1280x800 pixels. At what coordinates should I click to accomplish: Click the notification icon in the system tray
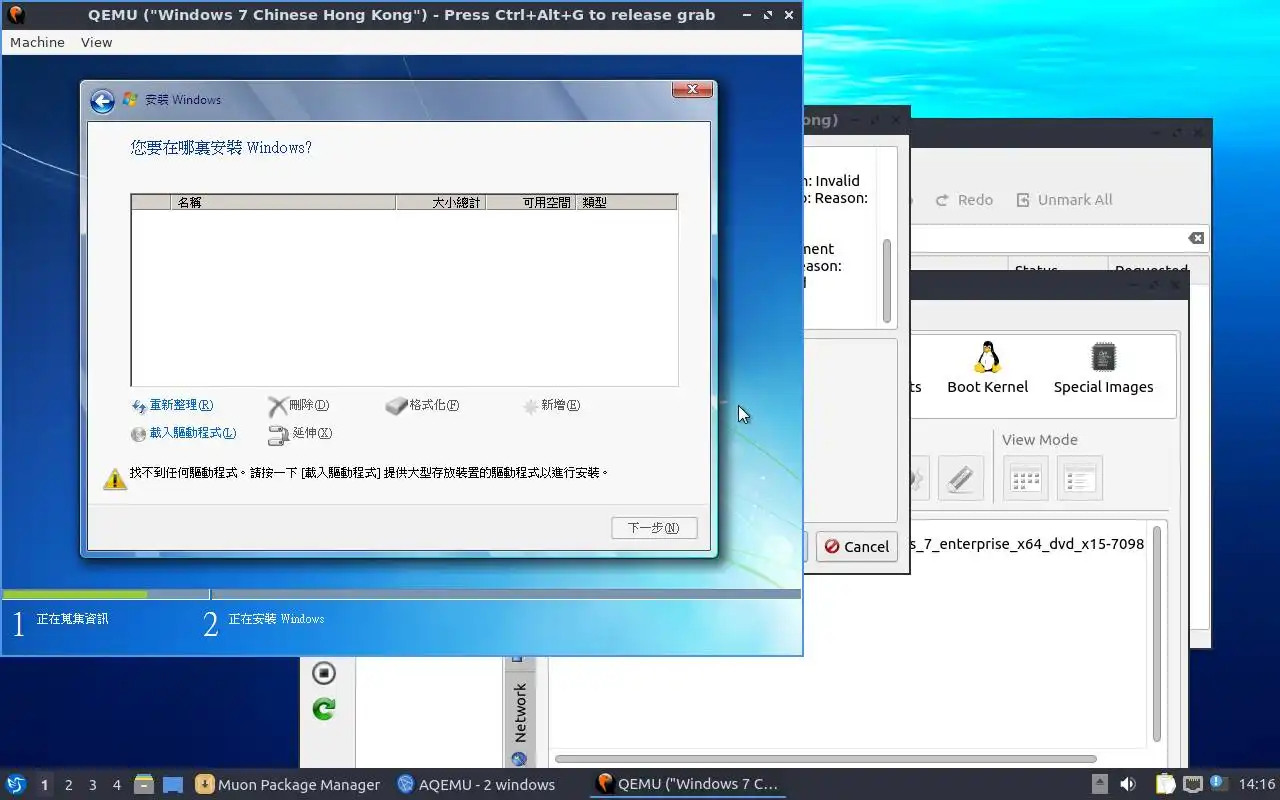pos(1218,783)
